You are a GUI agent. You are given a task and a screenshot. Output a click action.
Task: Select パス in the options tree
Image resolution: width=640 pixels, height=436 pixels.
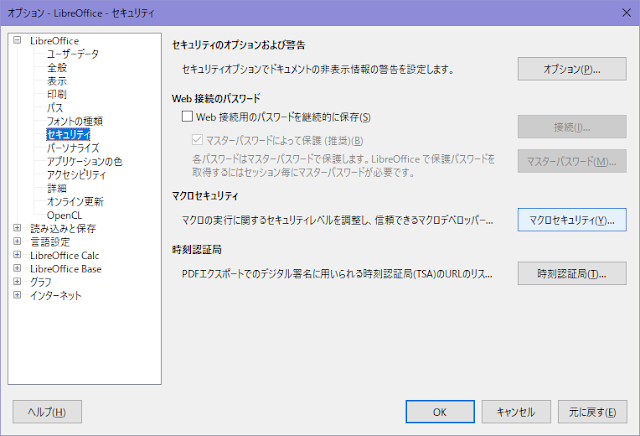point(55,108)
